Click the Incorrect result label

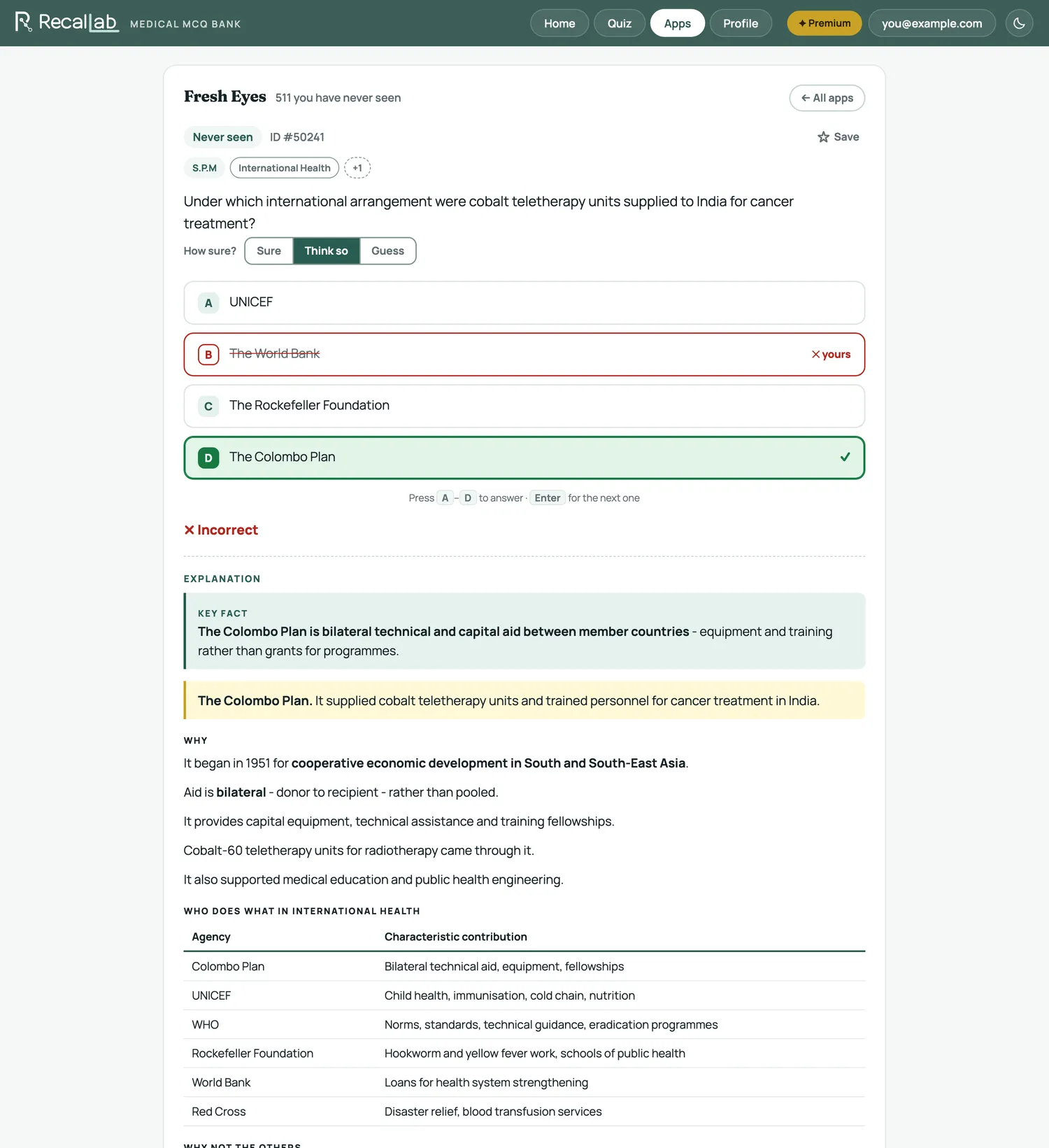221,530
